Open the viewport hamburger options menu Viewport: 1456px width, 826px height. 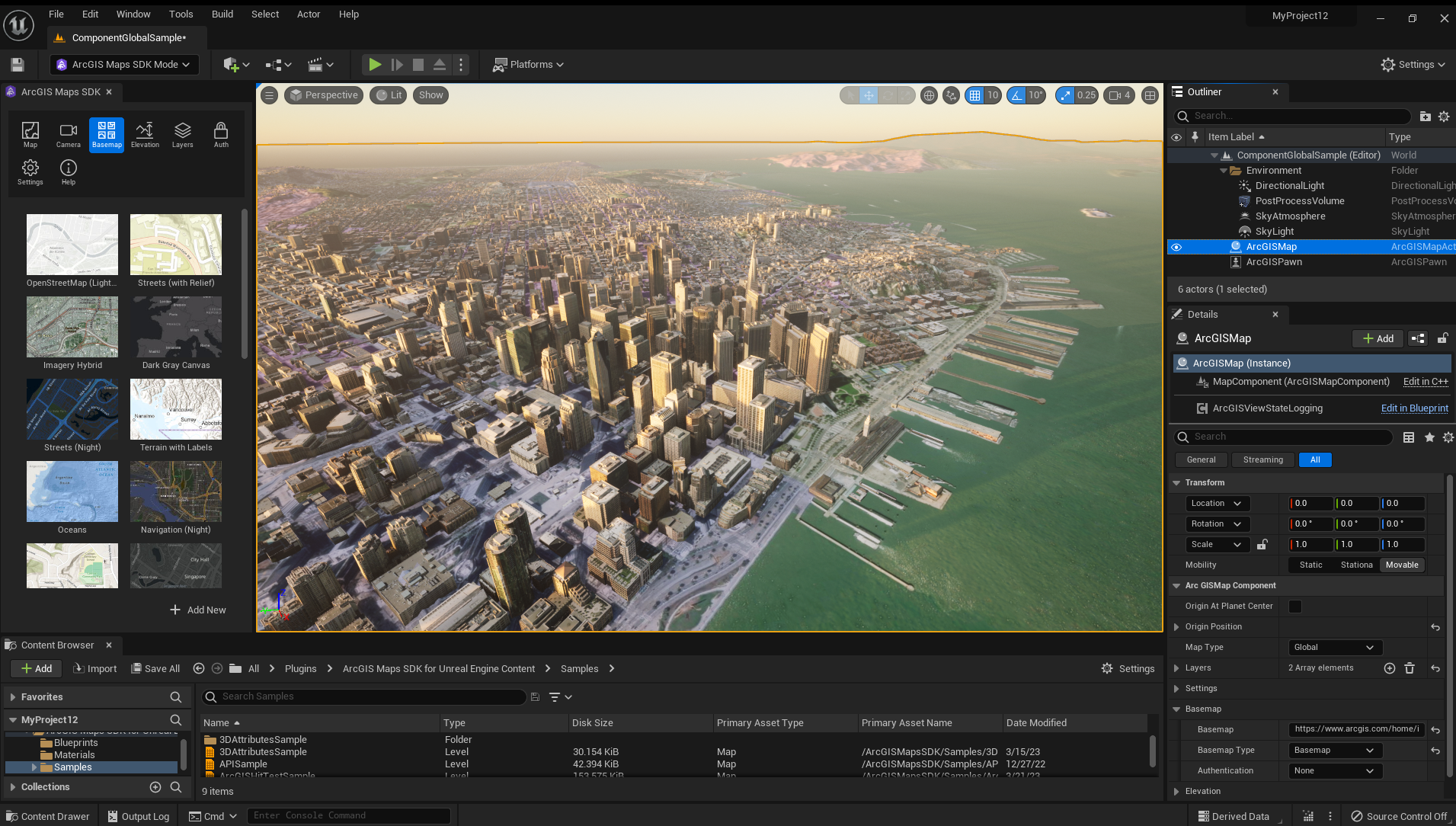(x=270, y=95)
